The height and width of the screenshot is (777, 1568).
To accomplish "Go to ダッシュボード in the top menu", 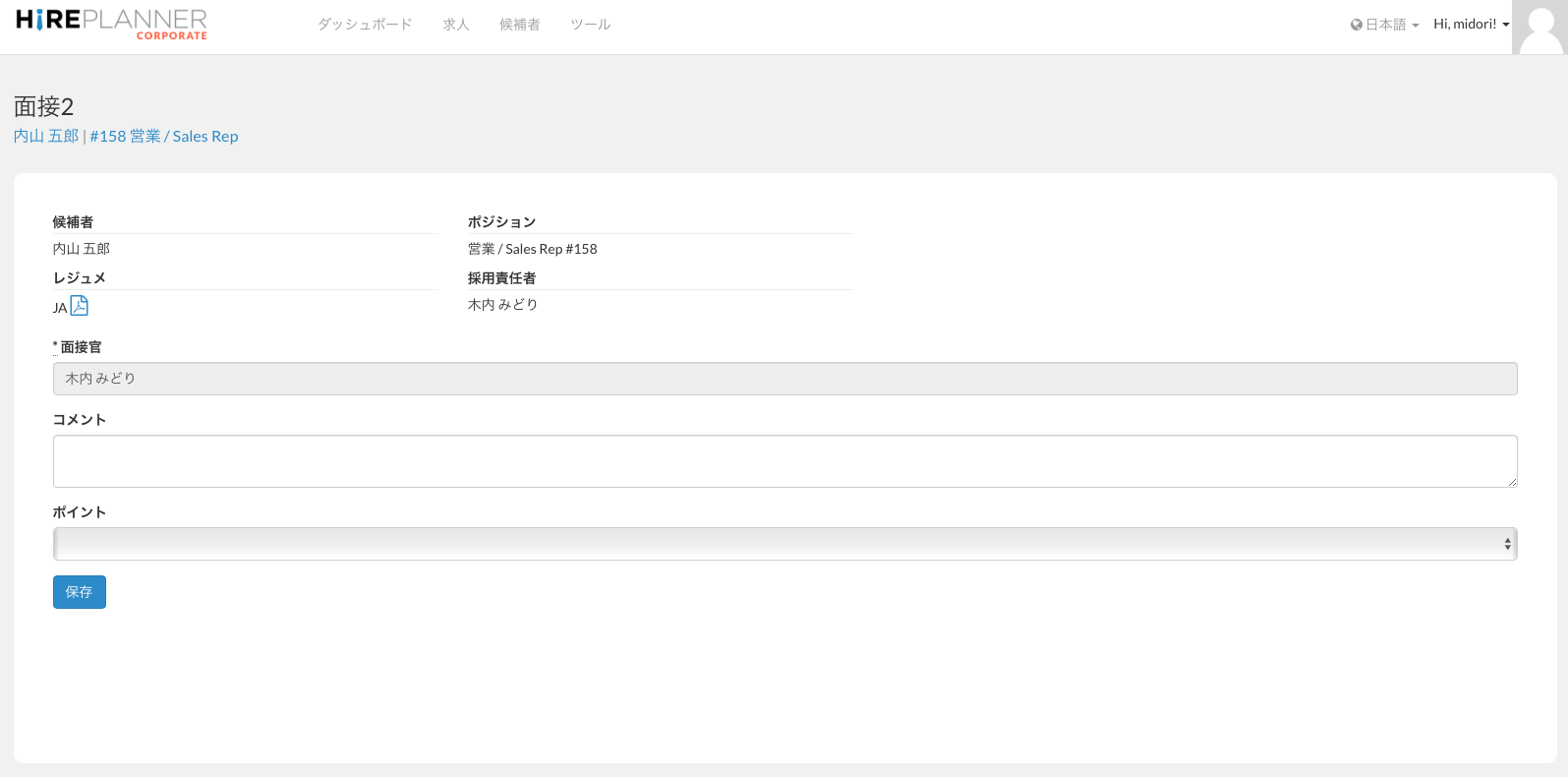I will click(x=365, y=25).
